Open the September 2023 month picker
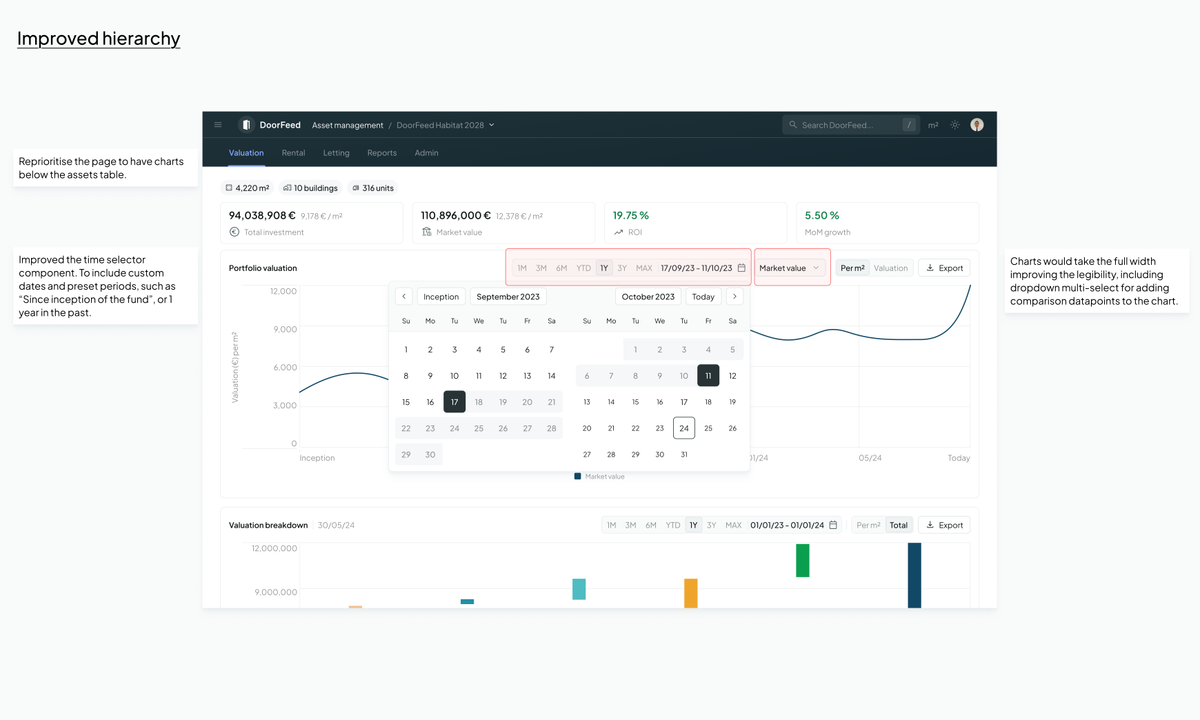Screen dimensions: 1200x720 [x=508, y=297]
